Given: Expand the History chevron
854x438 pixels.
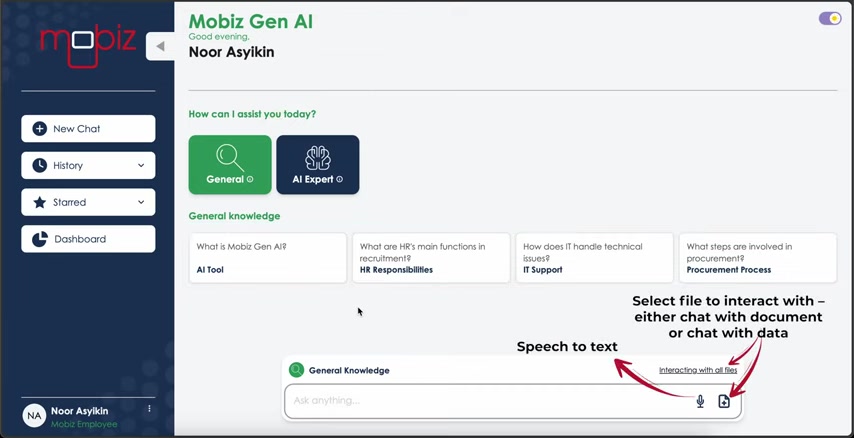Looking at the screenshot, I should click(x=141, y=166).
